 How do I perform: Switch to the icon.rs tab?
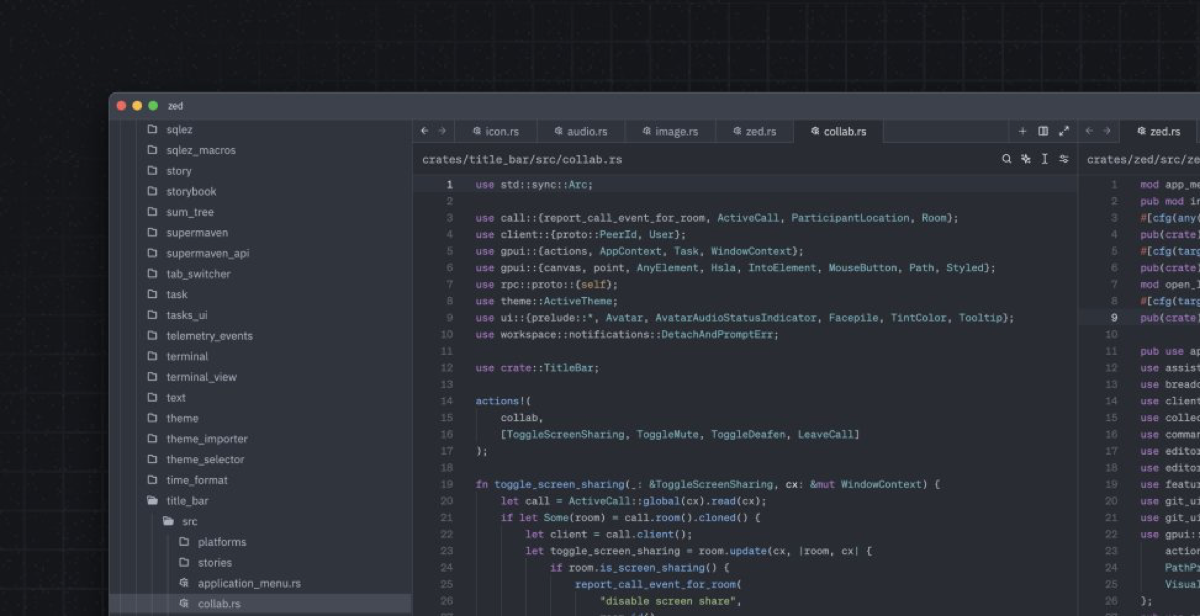point(496,131)
